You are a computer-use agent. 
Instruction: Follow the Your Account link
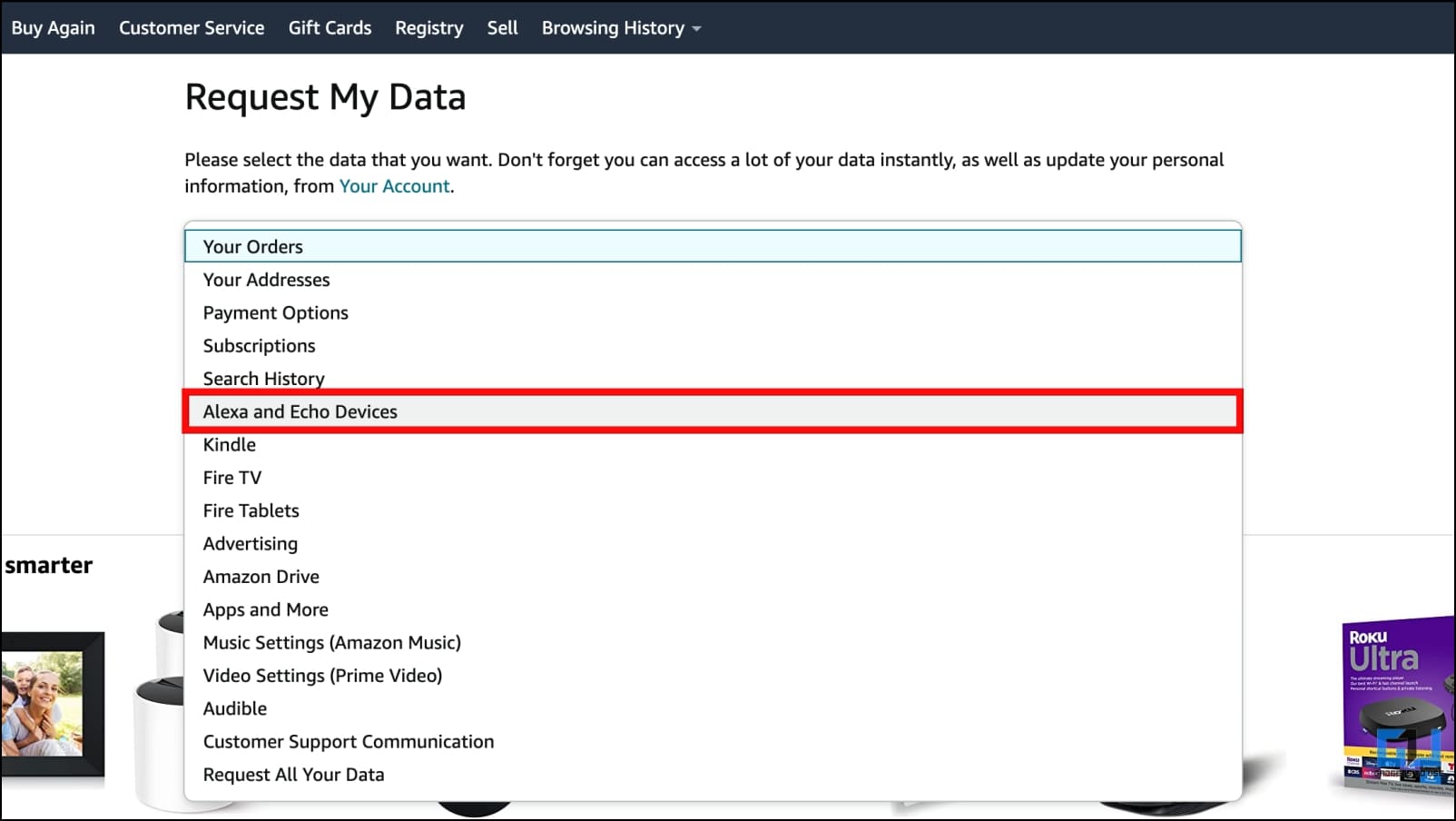tap(394, 186)
